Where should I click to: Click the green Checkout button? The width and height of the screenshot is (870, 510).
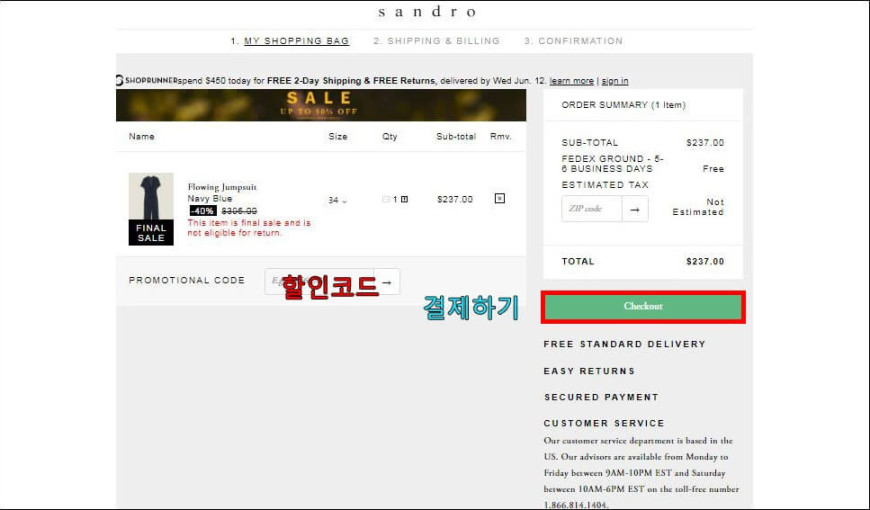tap(643, 306)
